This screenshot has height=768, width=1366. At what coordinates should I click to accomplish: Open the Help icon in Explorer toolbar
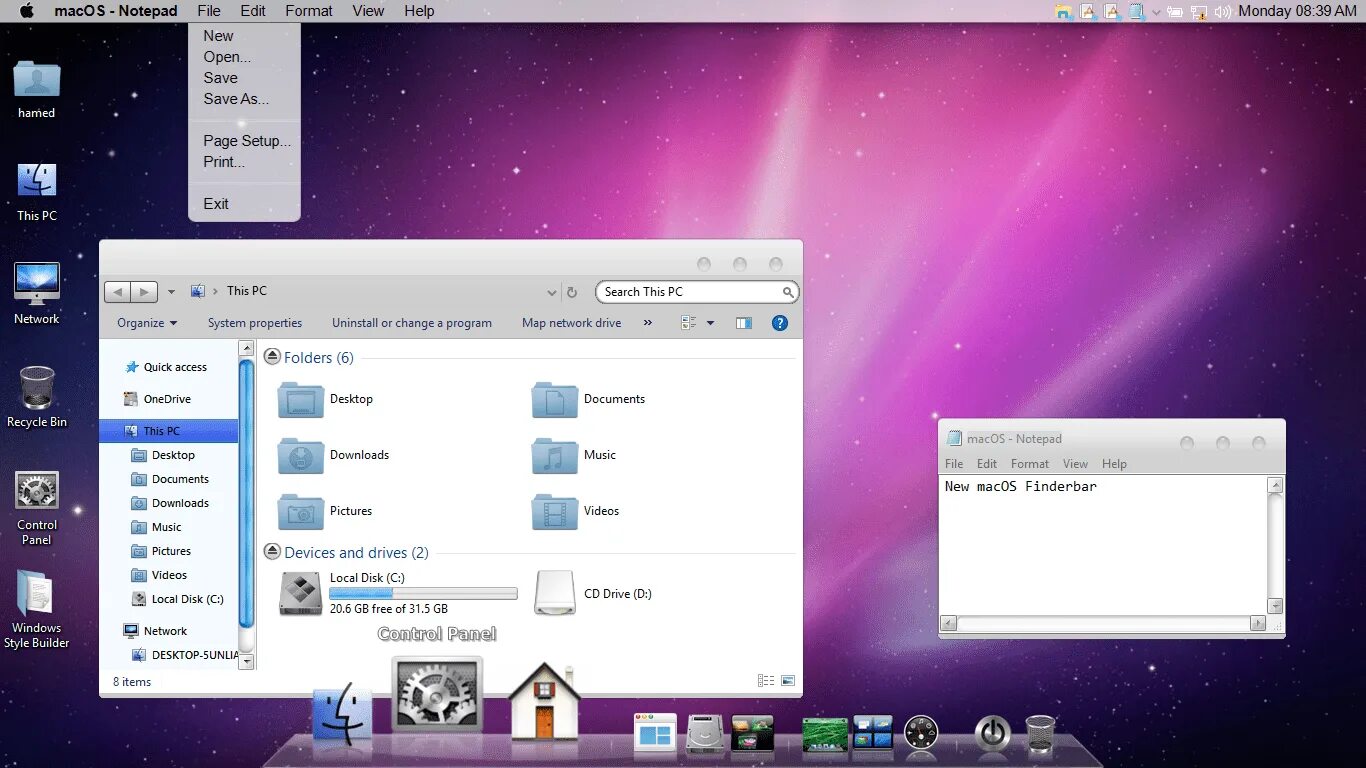(780, 323)
